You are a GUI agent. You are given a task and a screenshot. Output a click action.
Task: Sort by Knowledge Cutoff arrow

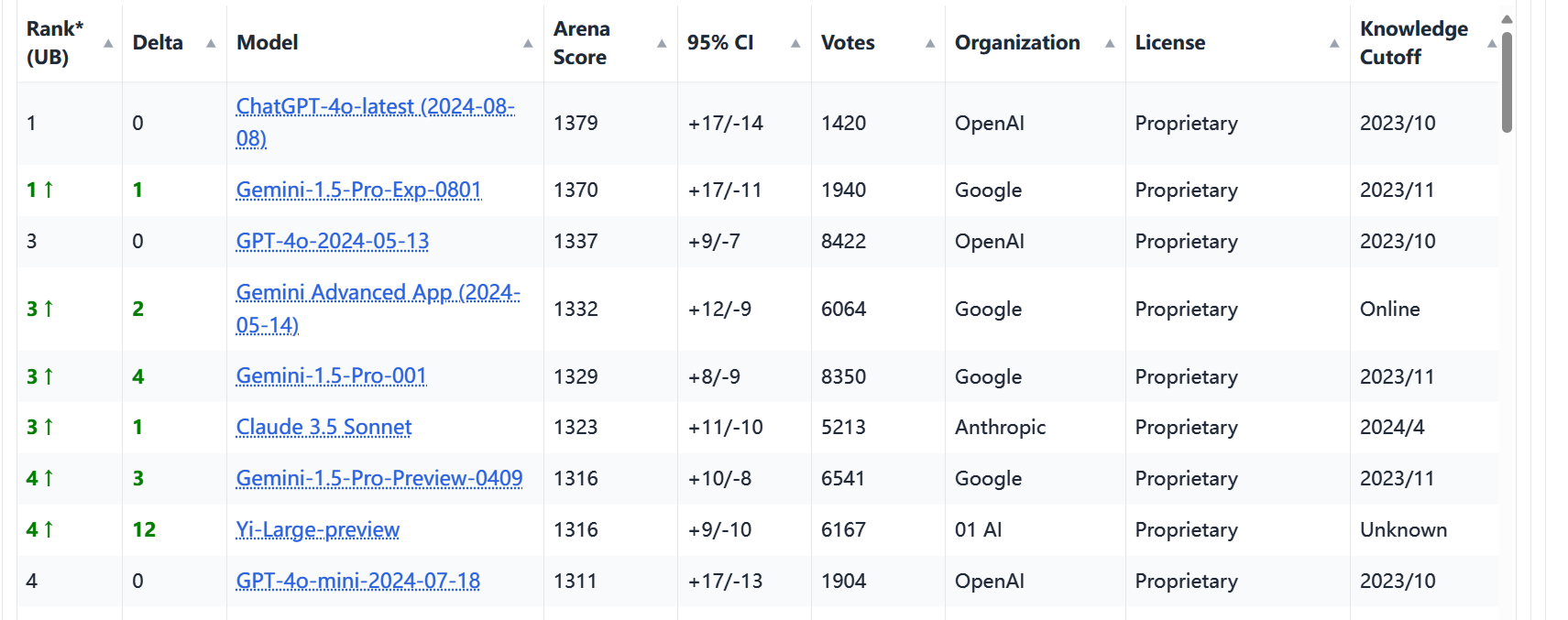point(1492,44)
